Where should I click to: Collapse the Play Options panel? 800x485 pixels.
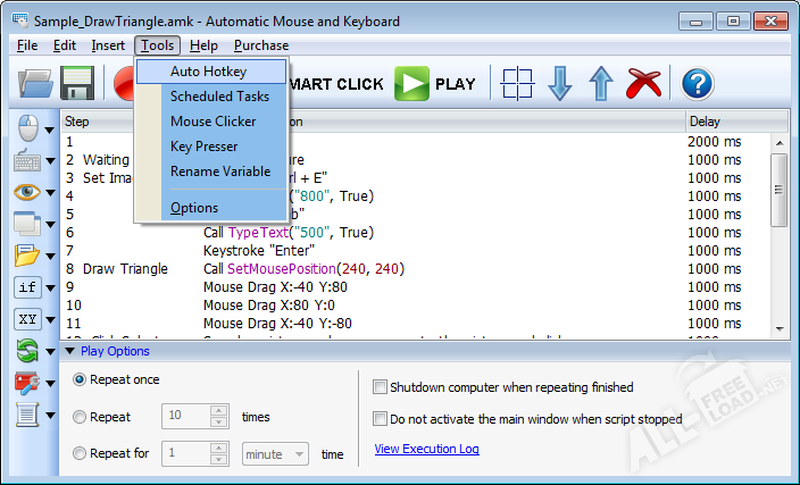70,351
